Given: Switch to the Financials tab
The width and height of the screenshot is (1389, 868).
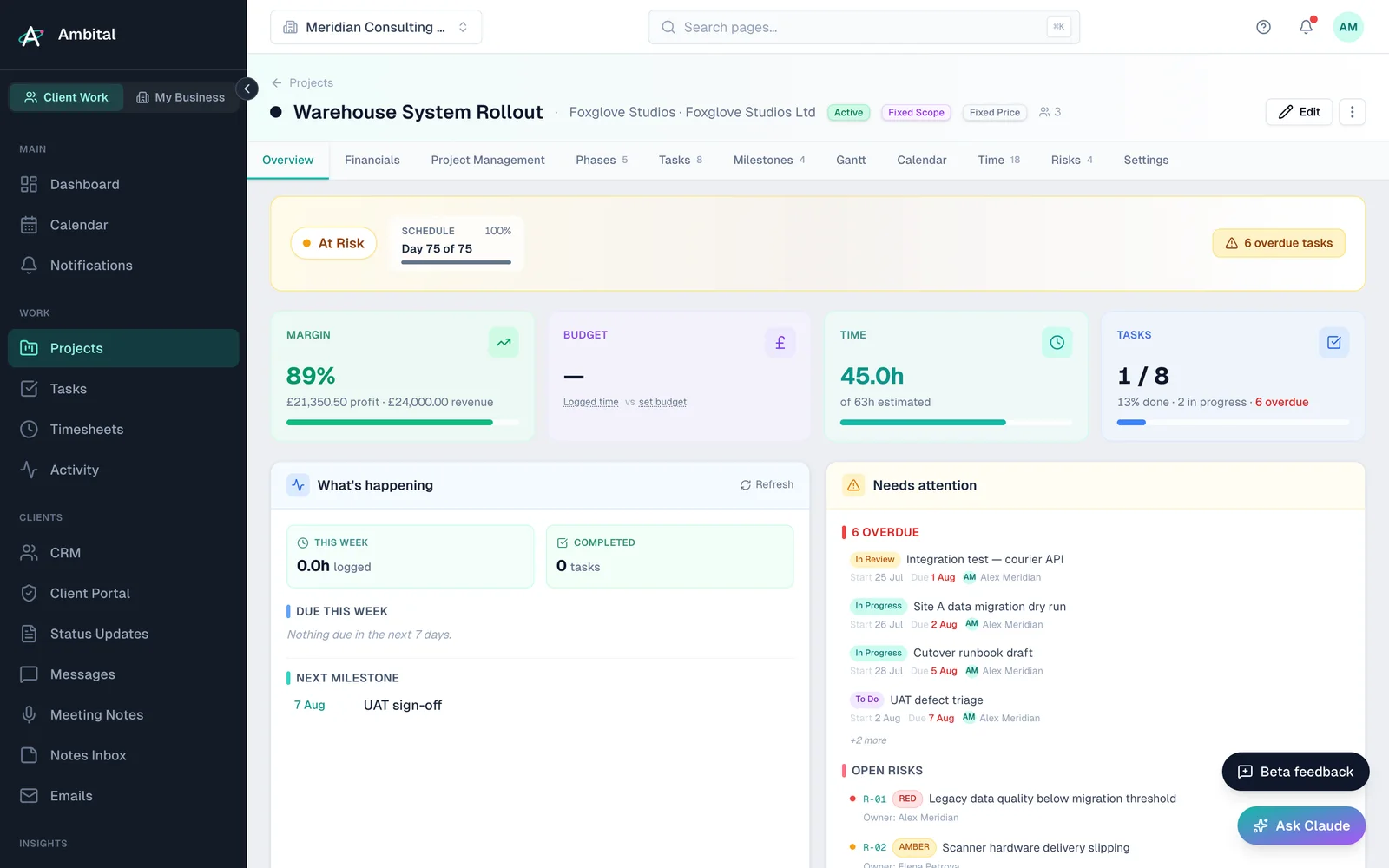Looking at the screenshot, I should click(x=372, y=160).
